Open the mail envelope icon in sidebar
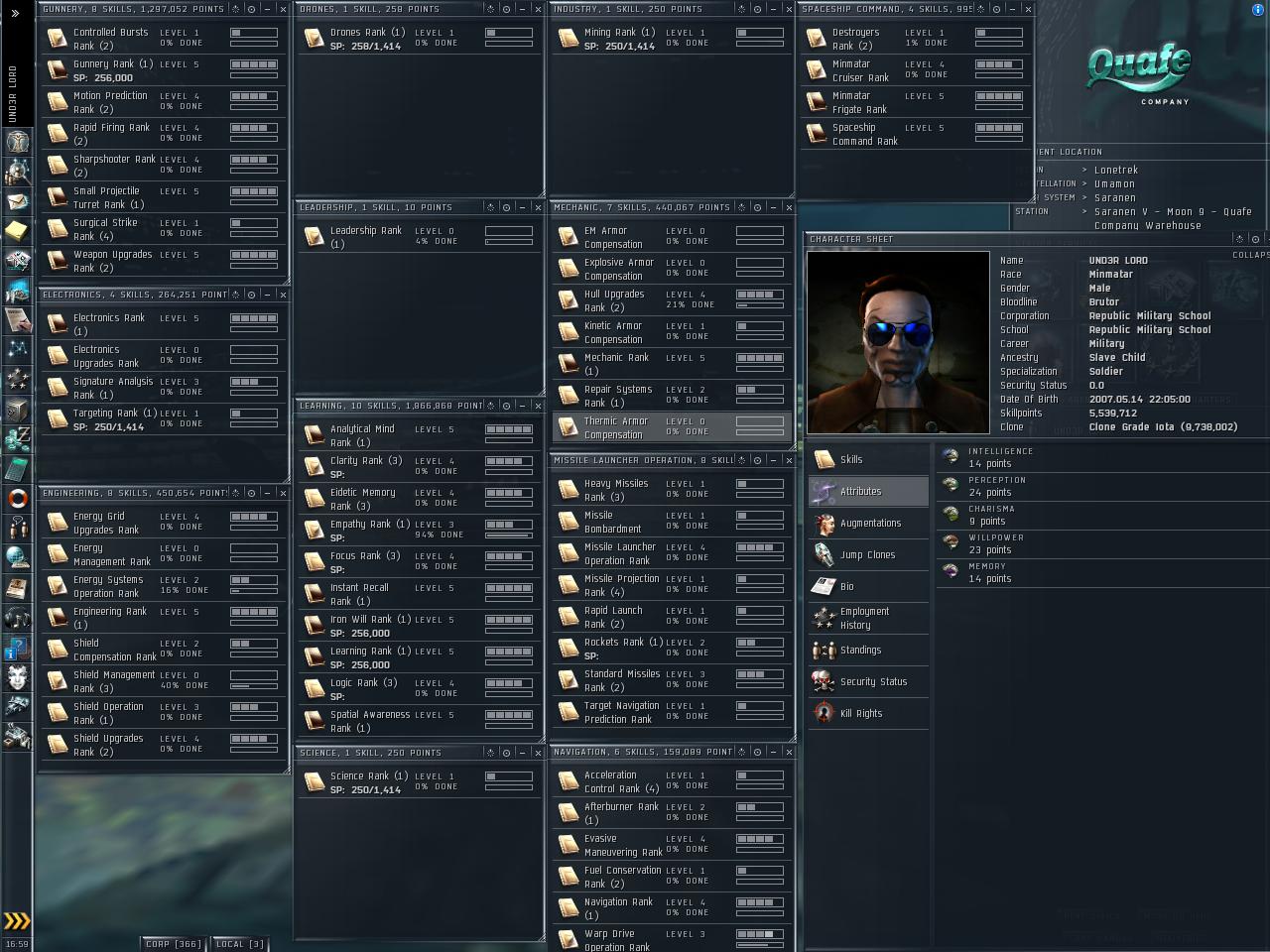The image size is (1270, 952). click(17, 200)
